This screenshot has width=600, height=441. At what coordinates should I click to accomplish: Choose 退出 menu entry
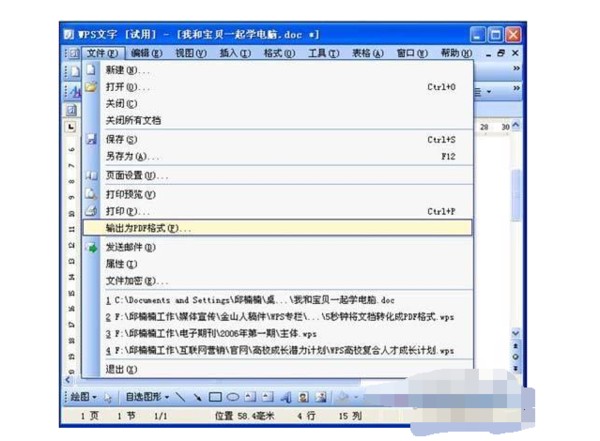pos(278,369)
